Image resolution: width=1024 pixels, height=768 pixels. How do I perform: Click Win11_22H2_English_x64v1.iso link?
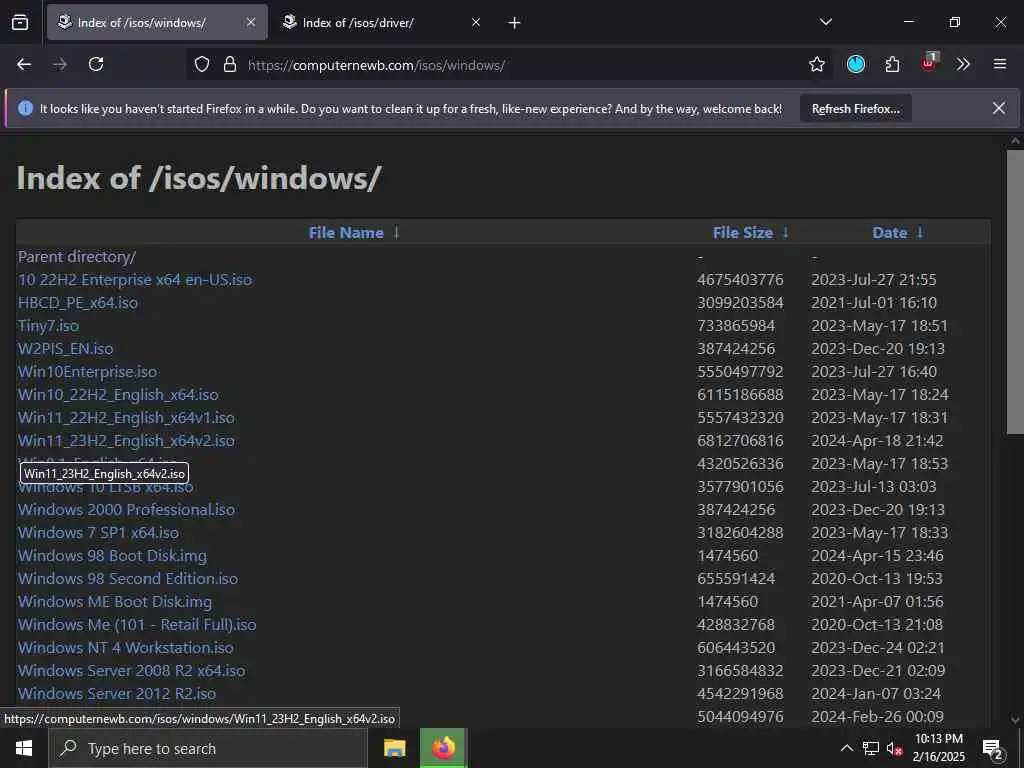126,417
